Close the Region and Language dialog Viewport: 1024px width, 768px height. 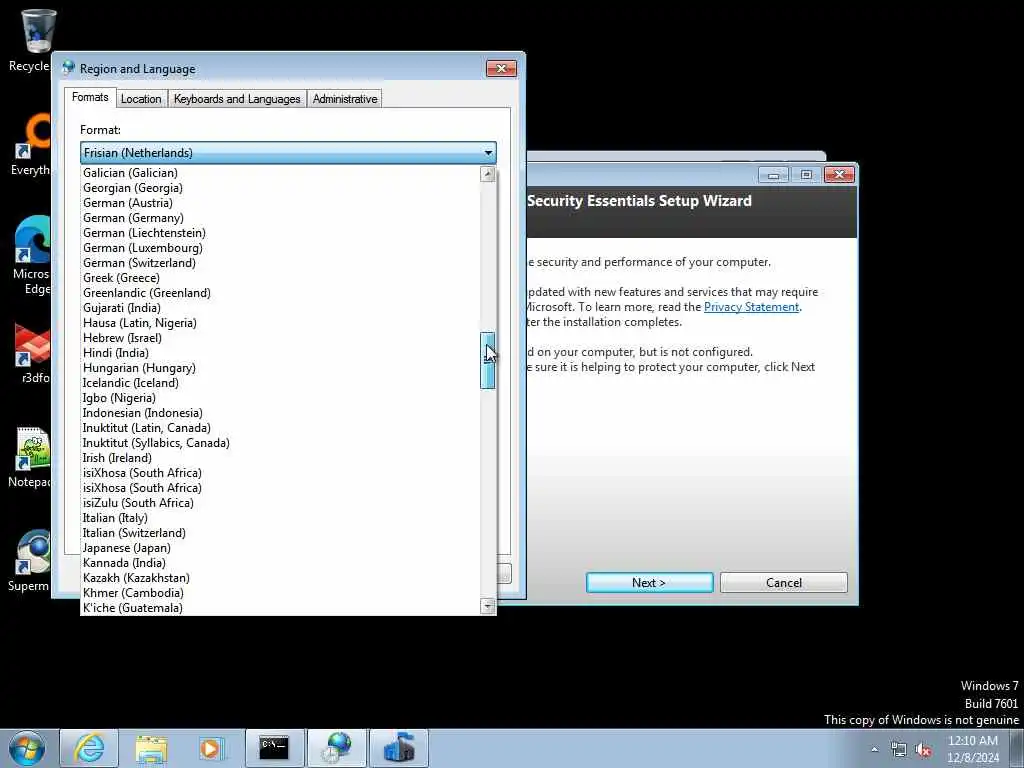click(501, 69)
